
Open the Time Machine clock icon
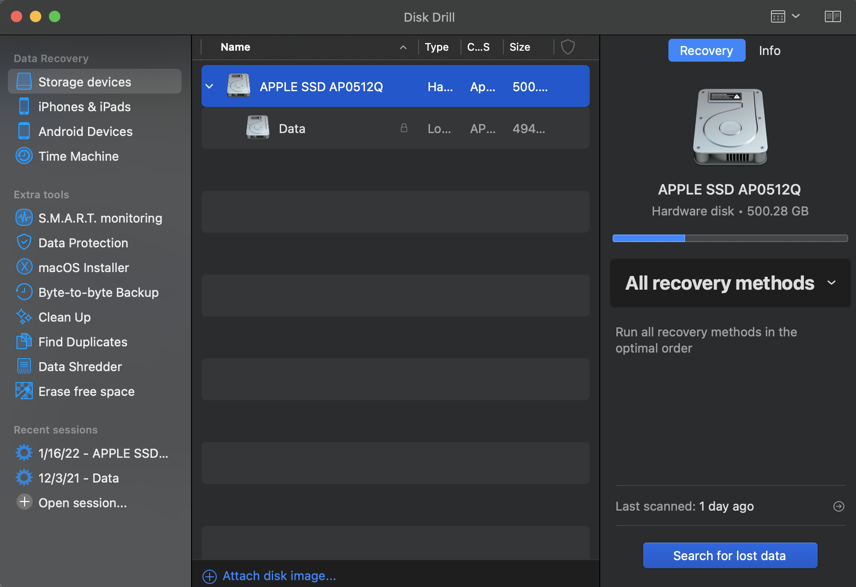pyautogui.click(x=24, y=156)
